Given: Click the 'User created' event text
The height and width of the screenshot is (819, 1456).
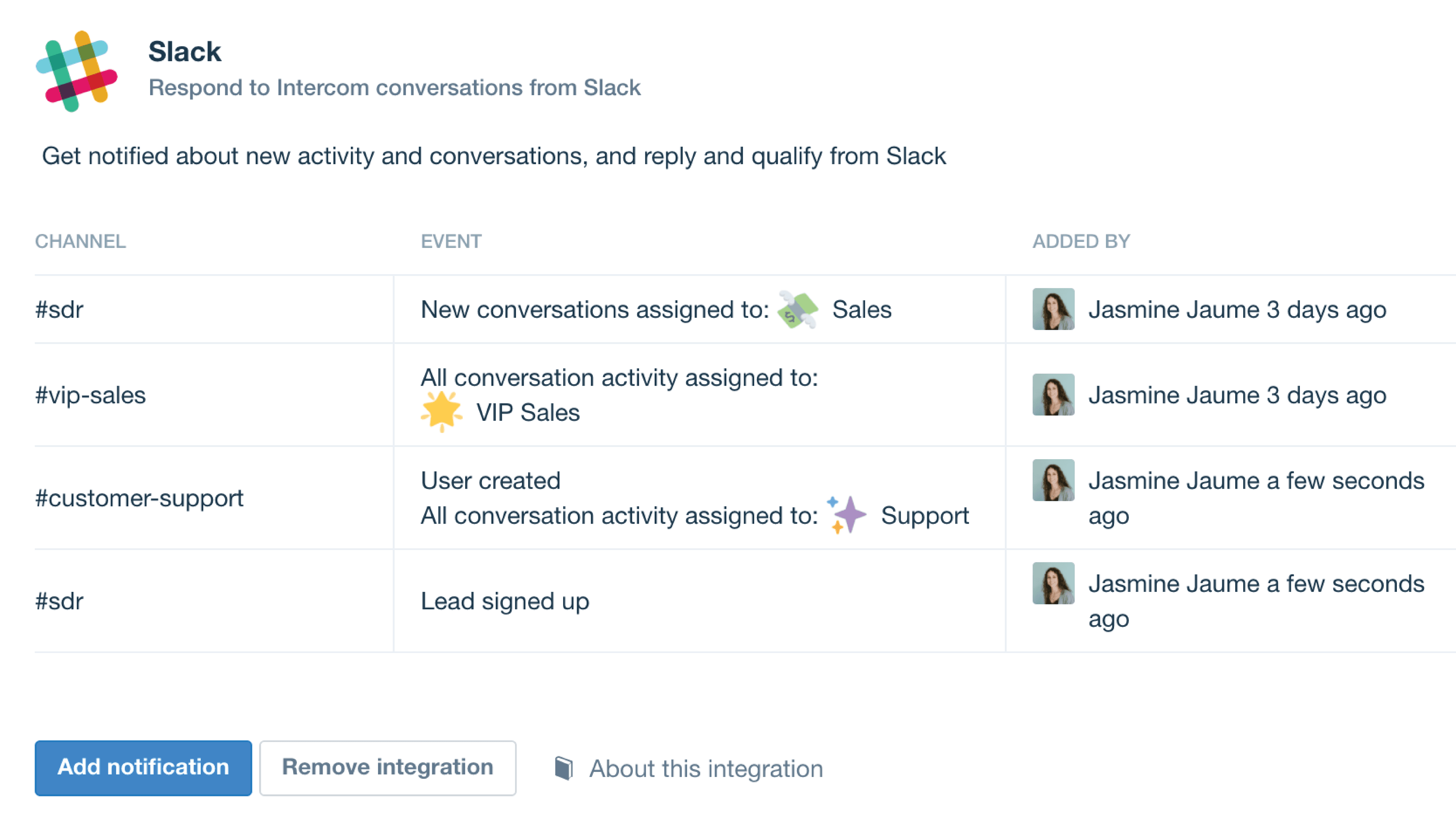Looking at the screenshot, I should 490,481.
